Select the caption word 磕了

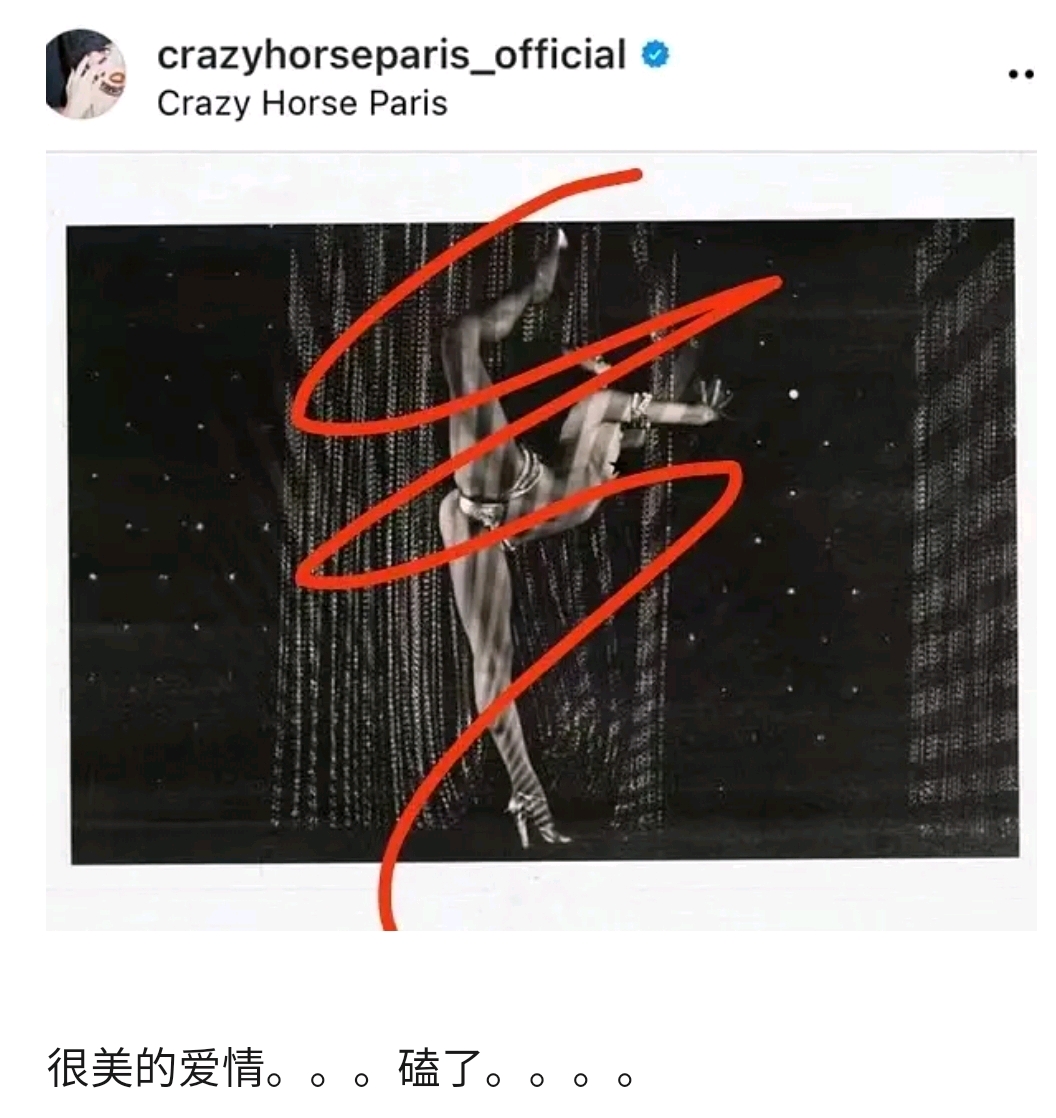click(441, 1069)
